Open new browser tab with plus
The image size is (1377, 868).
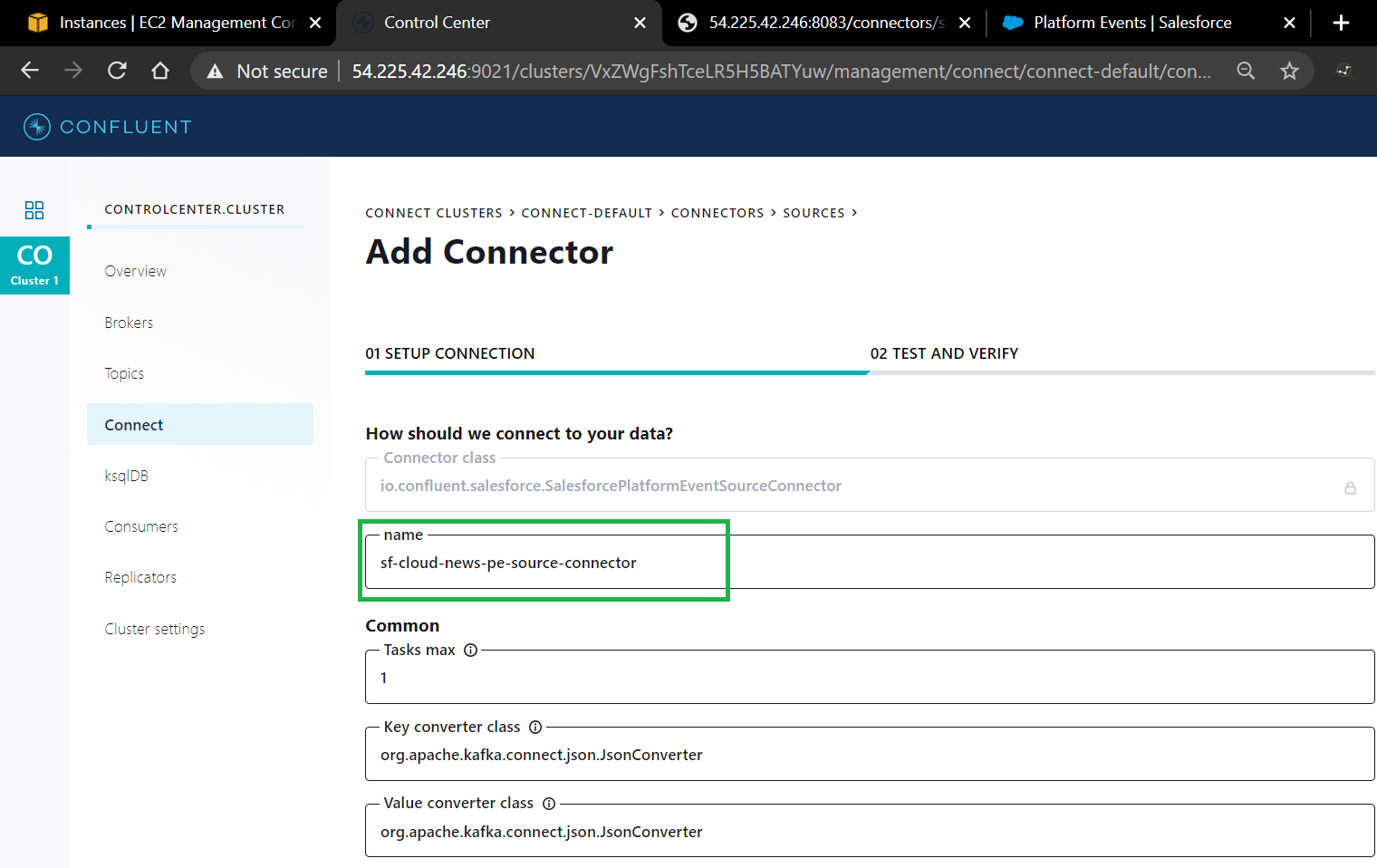(1342, 23)
